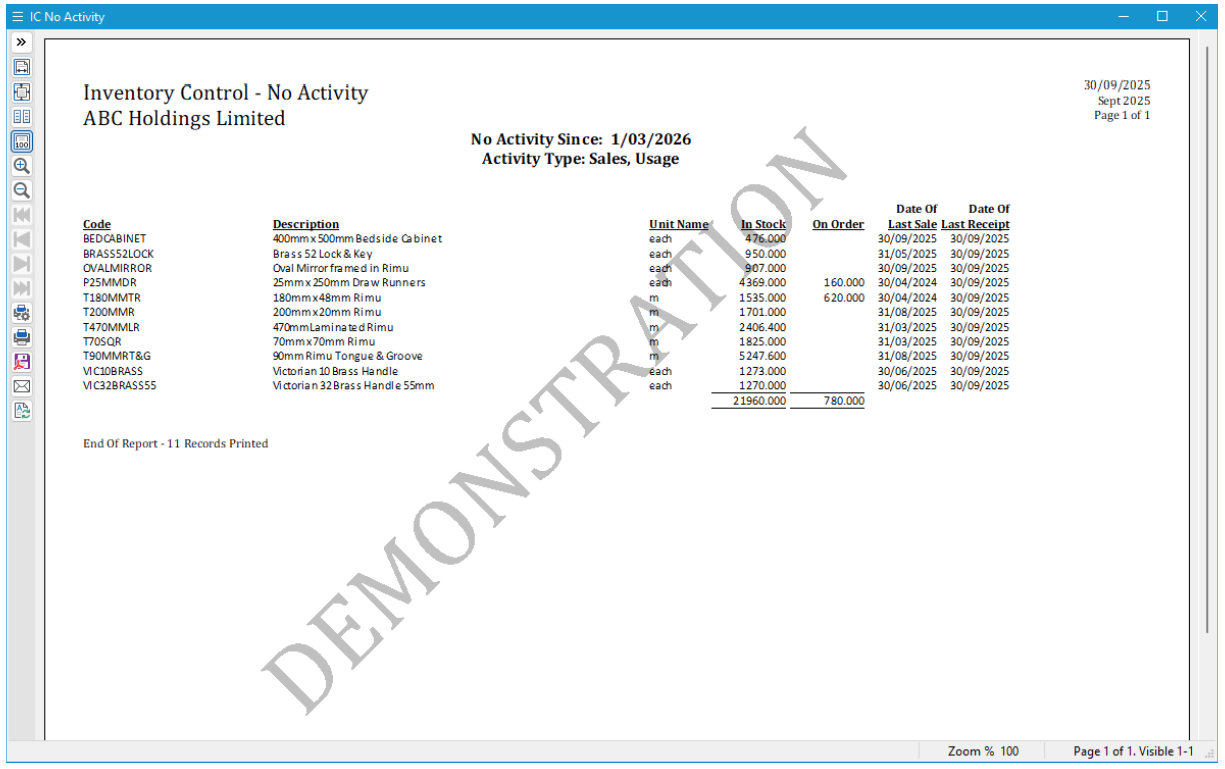The image size is (1225, 769).
Task: Click the No Activity Since 1/03/2026 heading
Action: (x=581, y=140)
